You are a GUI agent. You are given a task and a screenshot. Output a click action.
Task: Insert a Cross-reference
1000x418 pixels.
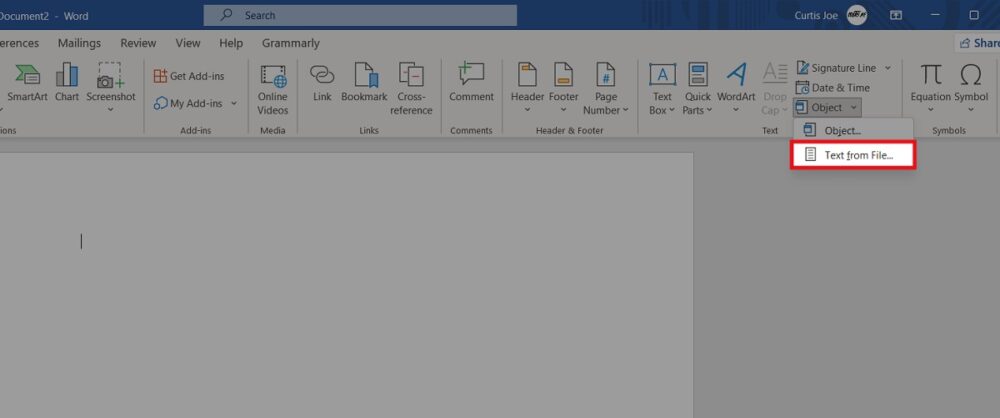click(411, 89)
